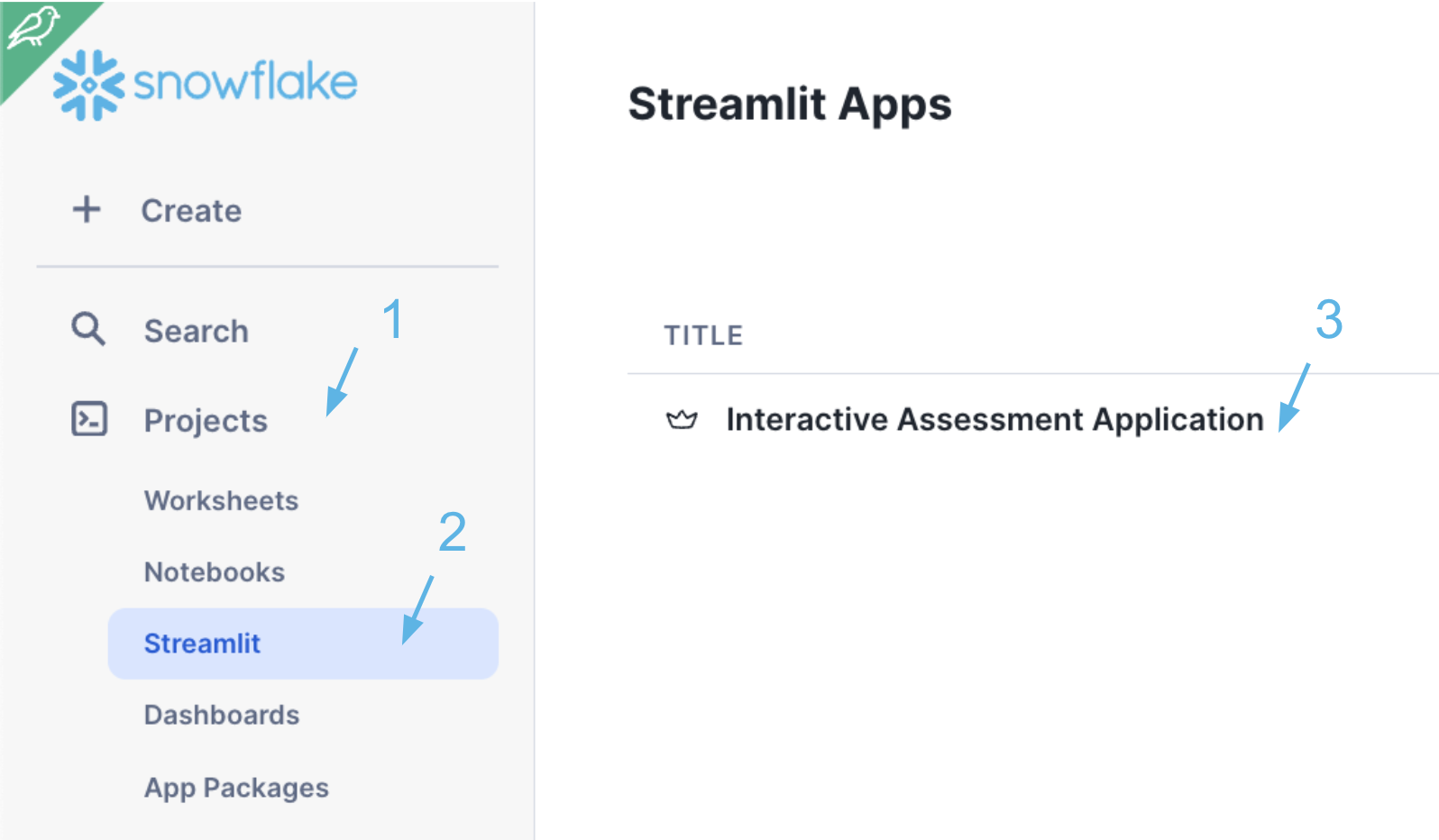Click the Projects terminal icon

89,419
